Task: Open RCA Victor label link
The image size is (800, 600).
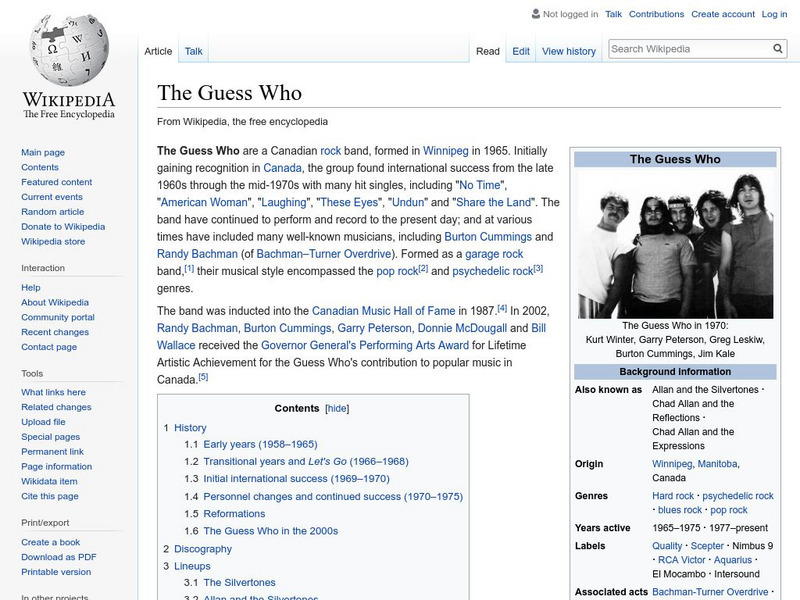Action: pyautogui.click(x=682, y=560)
